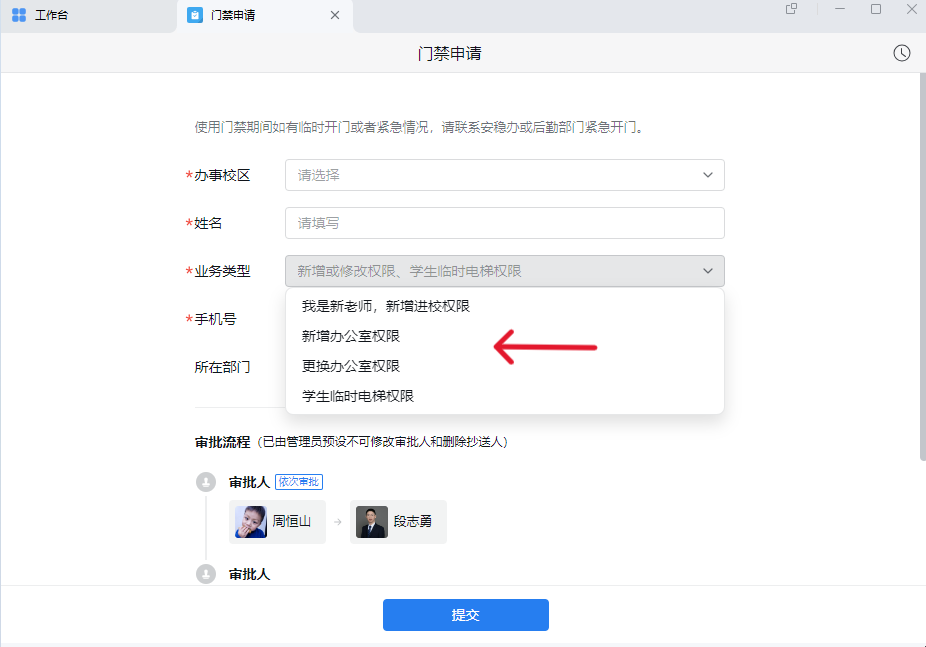Click the 姓名 input field

504,223
